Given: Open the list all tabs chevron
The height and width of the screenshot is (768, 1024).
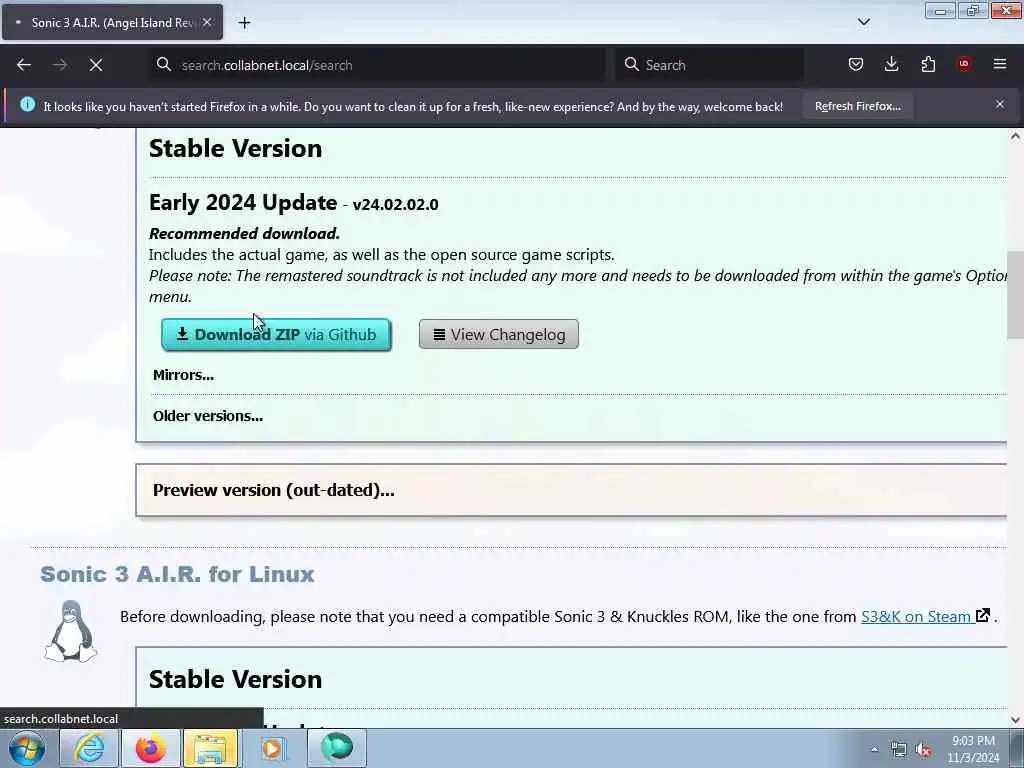Looking at the screenshot, I should (863, 22).
